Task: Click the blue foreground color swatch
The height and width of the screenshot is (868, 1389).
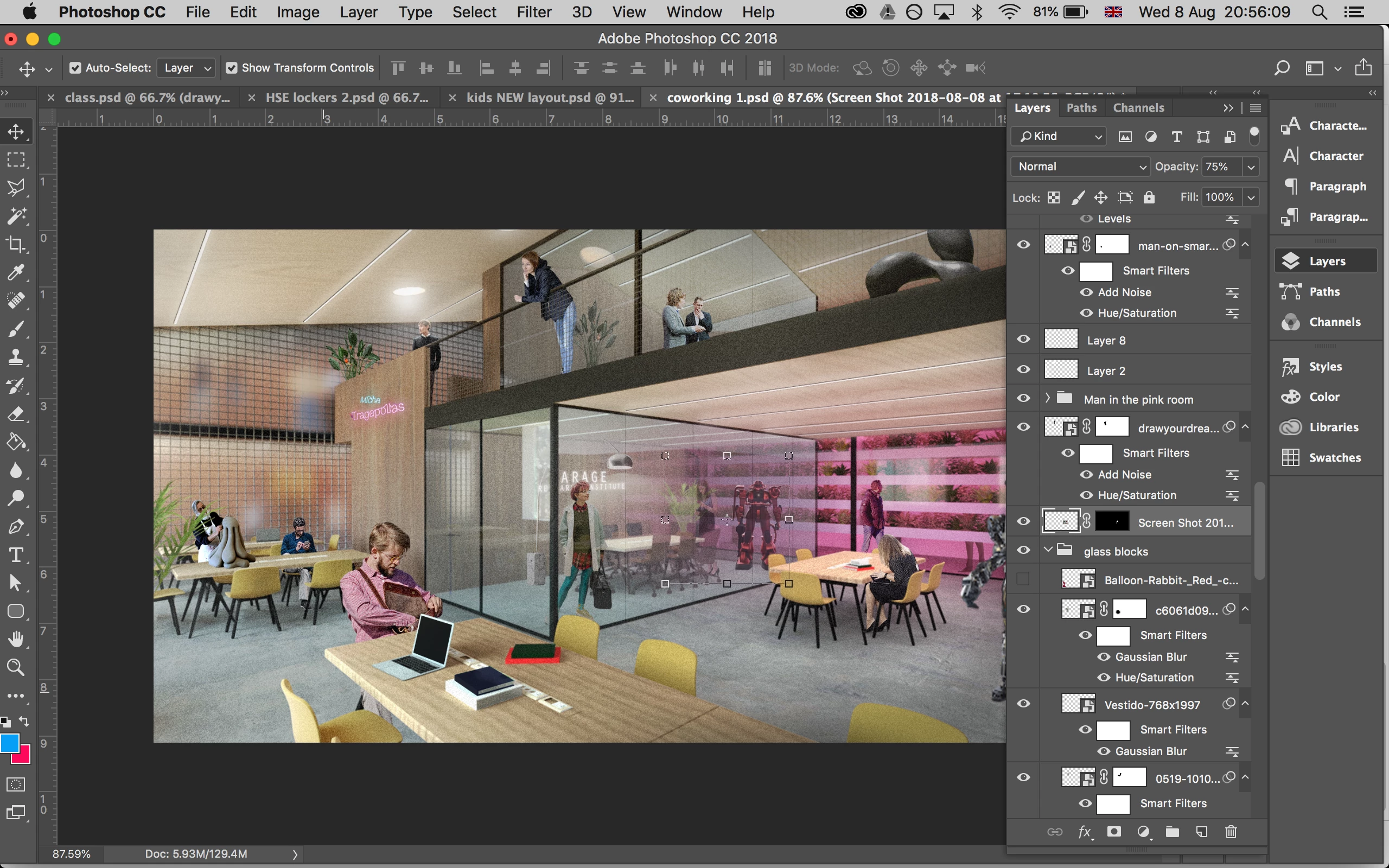Action: (x=10, y=743)
